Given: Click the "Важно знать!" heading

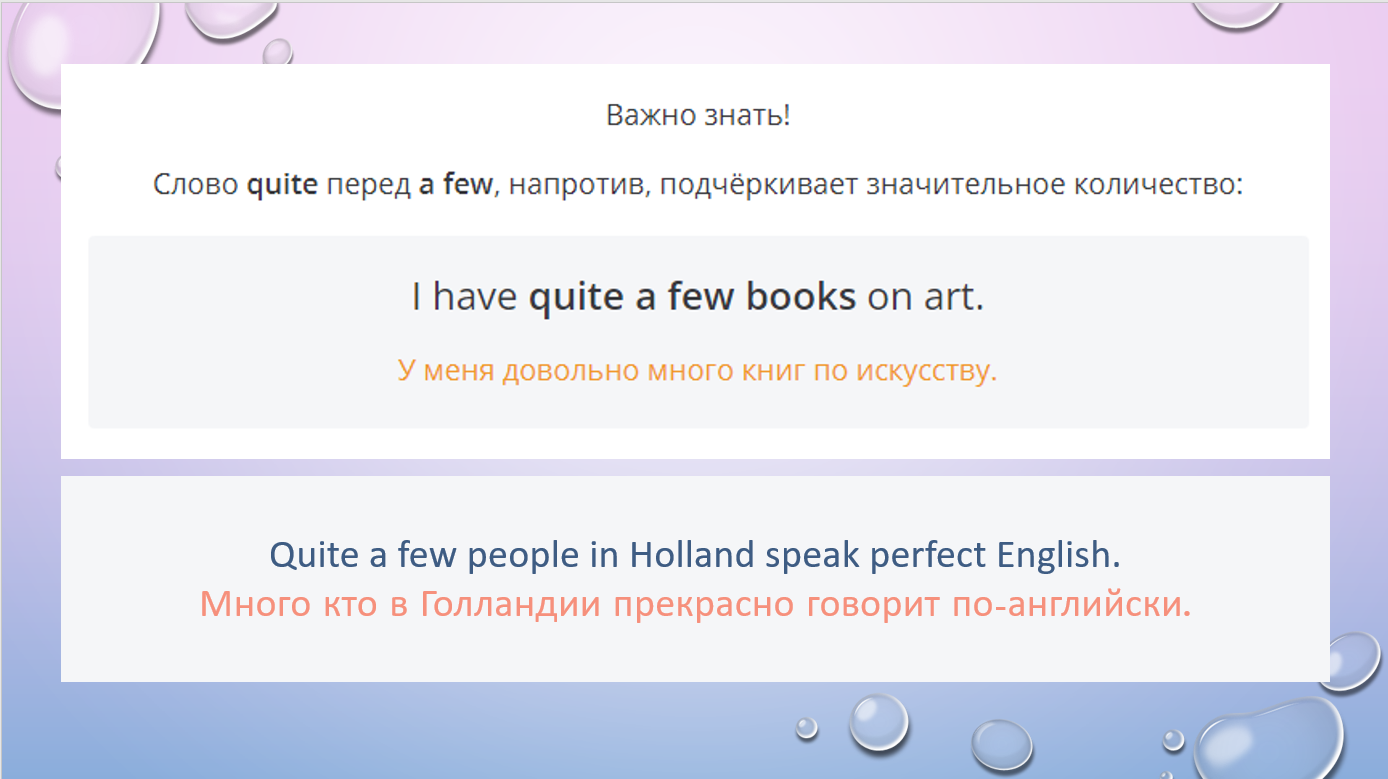Looking at the screenshot, I should click(697, 116).
